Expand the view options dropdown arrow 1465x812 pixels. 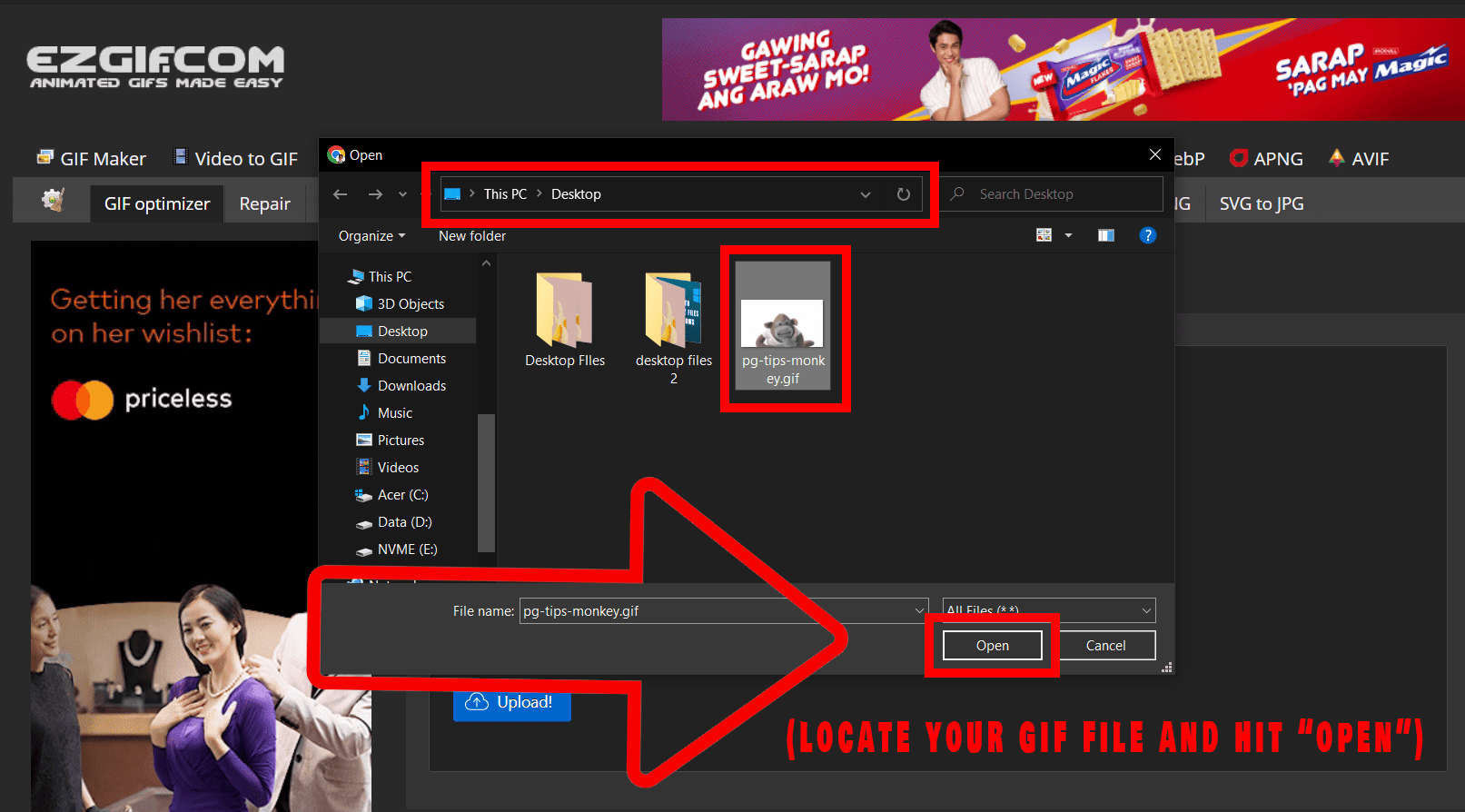(1068, 235)
